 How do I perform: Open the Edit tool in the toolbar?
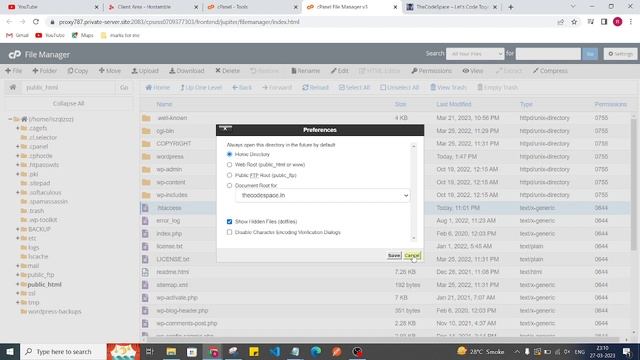(x=340, y=71)
